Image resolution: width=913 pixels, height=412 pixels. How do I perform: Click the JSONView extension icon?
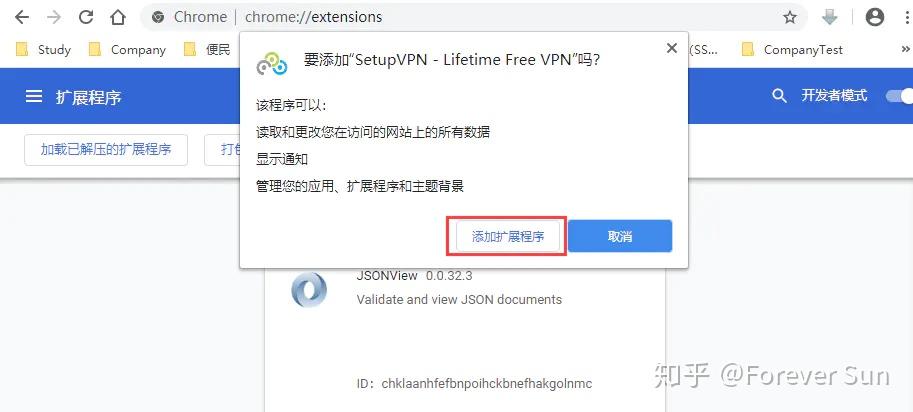coord(309,290)
